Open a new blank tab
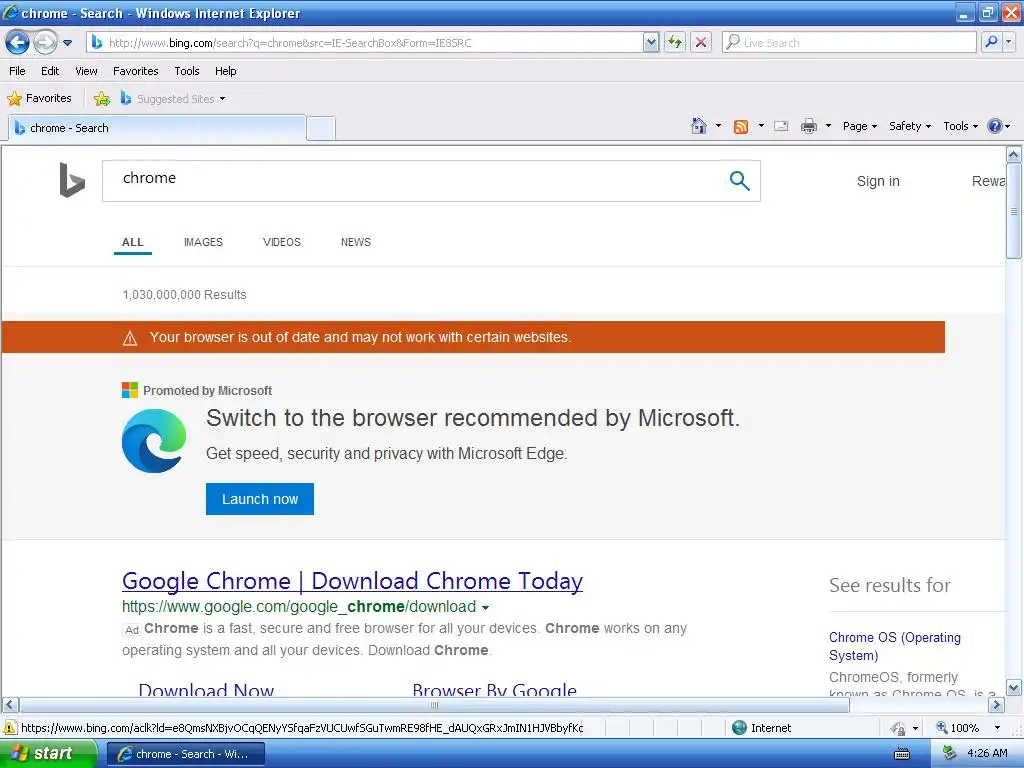The height and width of the screenshot is (768, 1024). click(321, 129)
